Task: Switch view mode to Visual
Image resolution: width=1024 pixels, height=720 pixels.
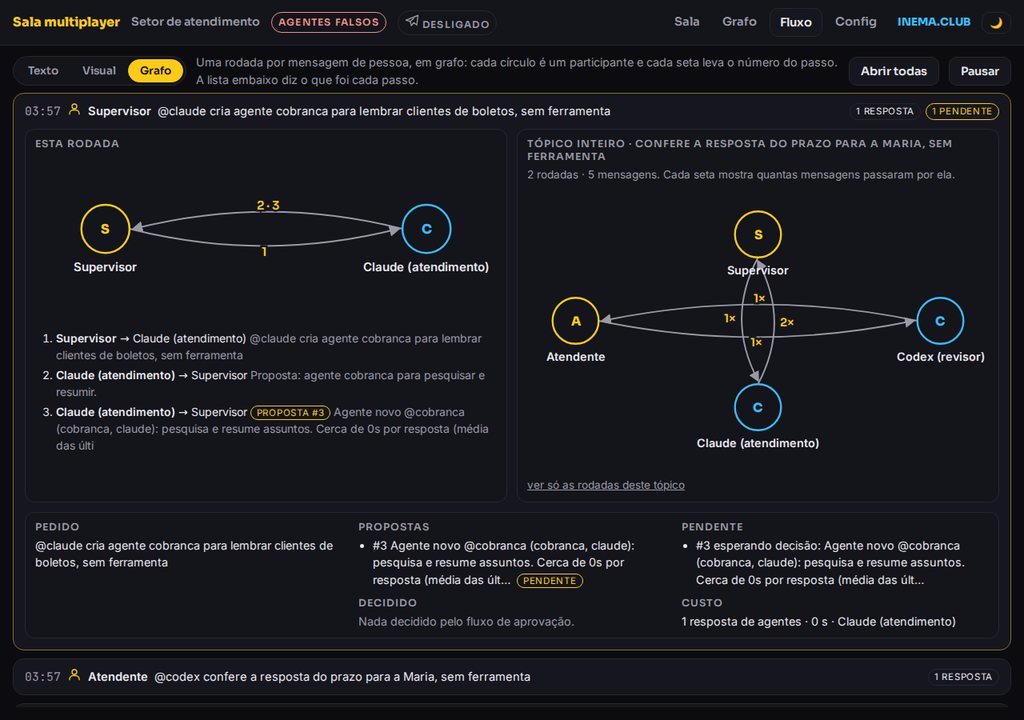Action: tap(99, 71)
